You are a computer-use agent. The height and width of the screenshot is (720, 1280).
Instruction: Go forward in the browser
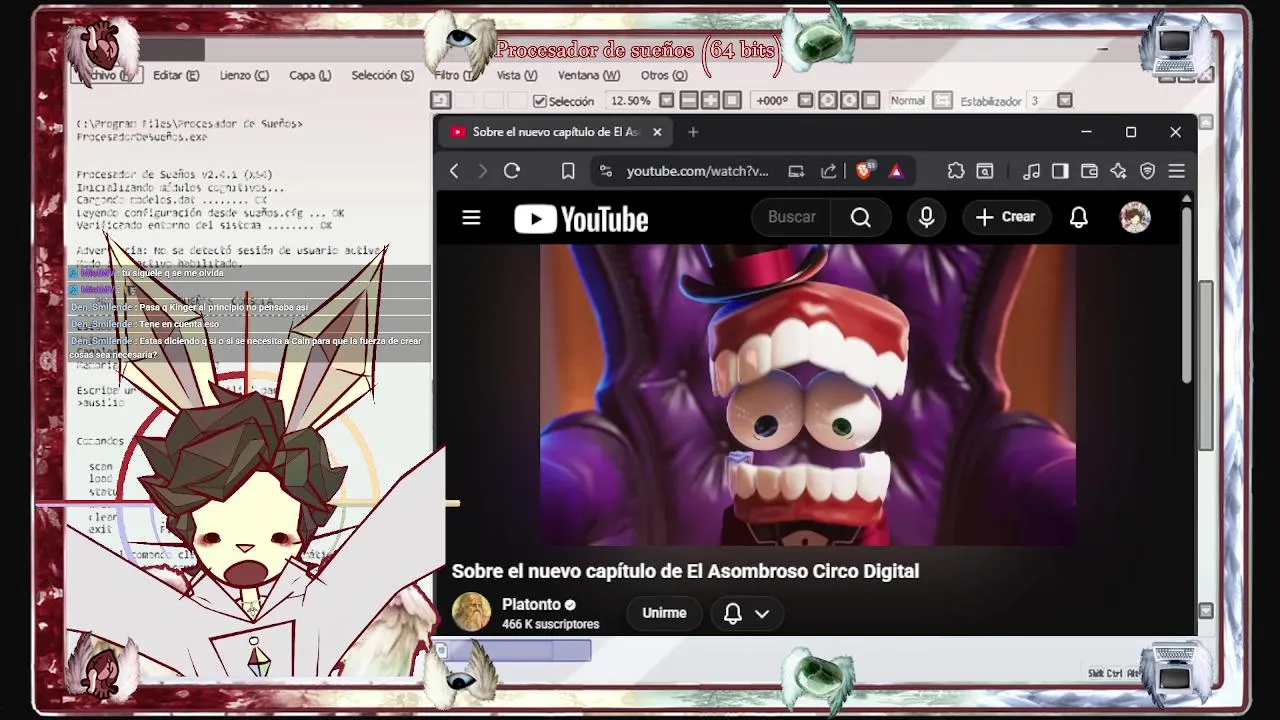click(482, 171)
